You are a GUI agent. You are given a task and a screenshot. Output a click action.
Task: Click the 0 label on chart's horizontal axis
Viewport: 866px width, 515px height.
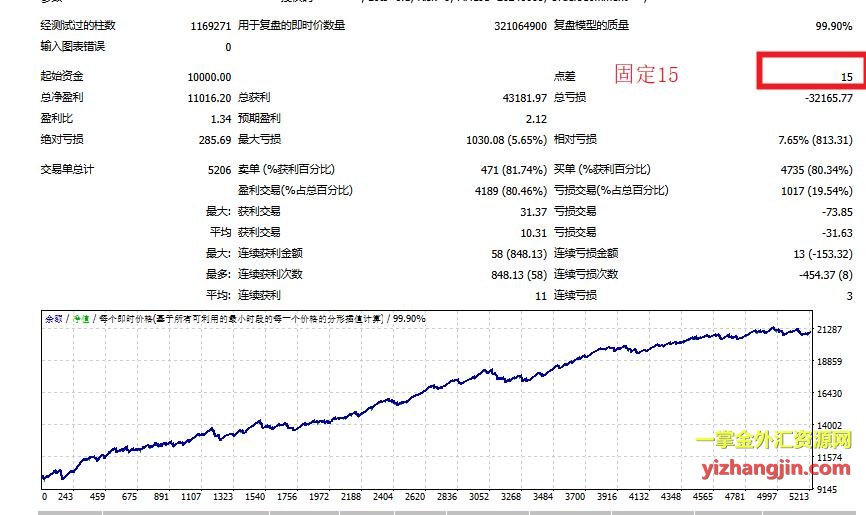click(x=44, y=496)
